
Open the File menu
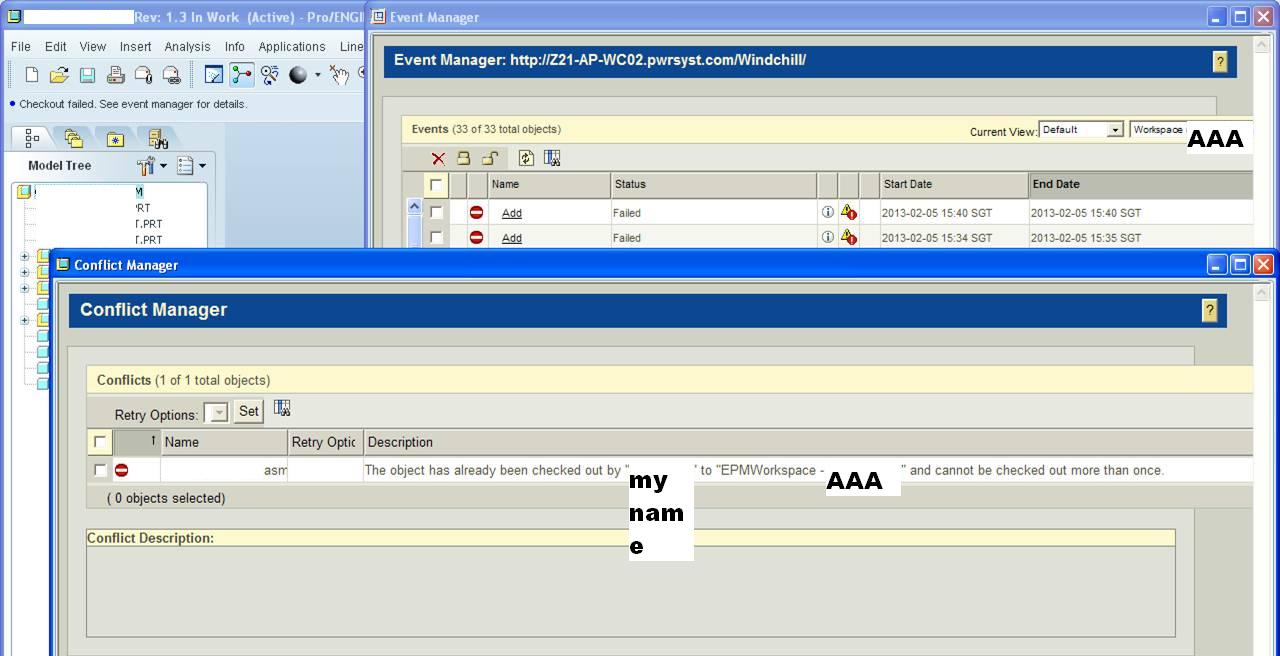click(x=21, y=46)
